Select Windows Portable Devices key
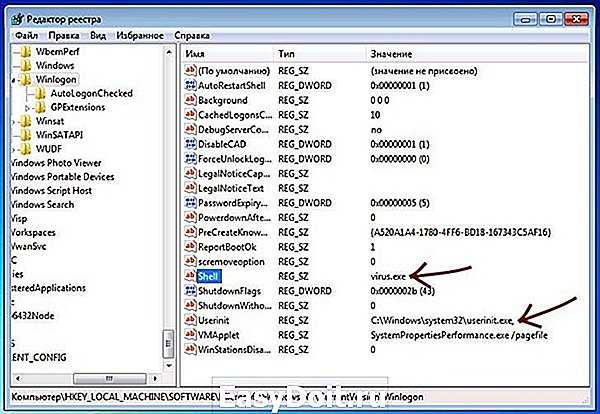Image resolution: width=600 pixels, height=414 pixels. tap(62, 177)
